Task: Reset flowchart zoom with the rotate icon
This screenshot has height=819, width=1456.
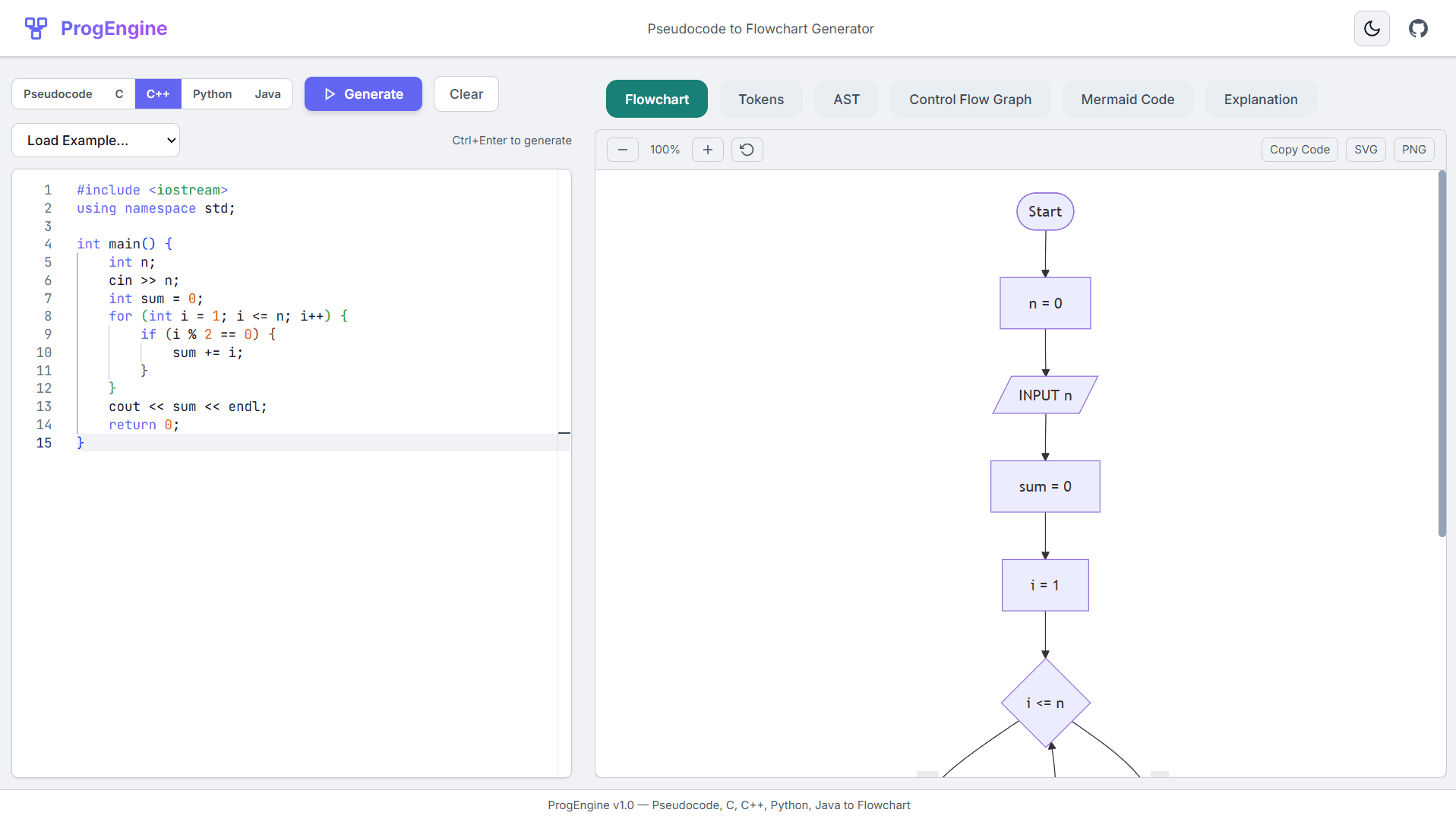Action: coord(747,150)
